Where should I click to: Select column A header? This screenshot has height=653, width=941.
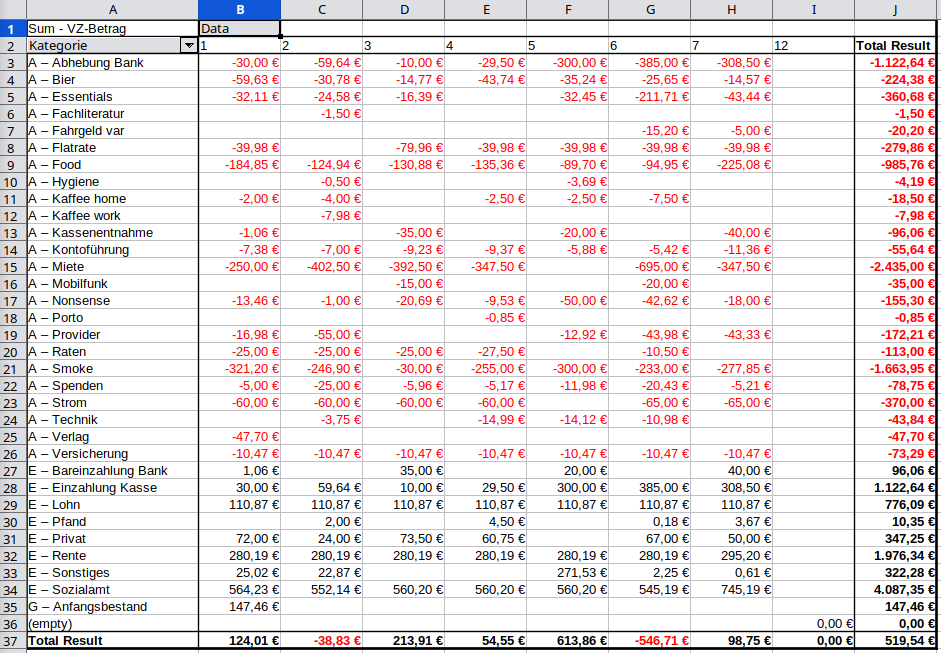point(112,10)
